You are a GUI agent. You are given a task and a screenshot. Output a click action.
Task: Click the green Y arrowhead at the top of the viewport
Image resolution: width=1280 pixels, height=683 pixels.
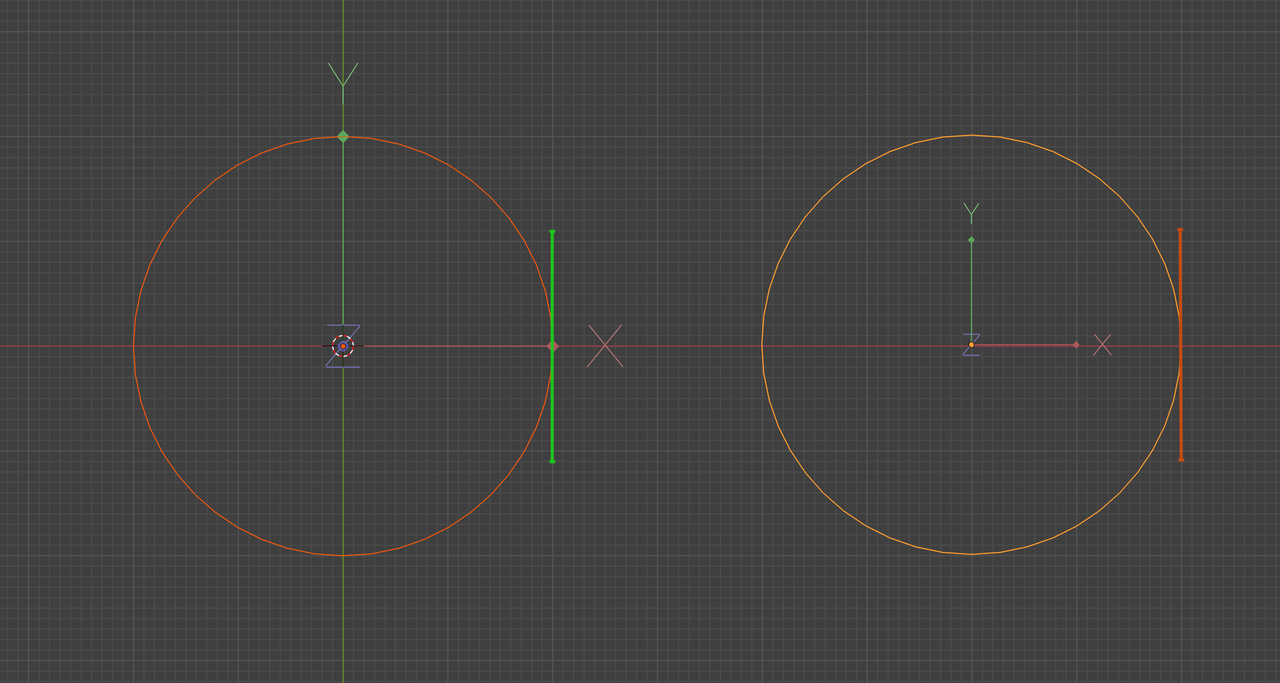[343, 72]
